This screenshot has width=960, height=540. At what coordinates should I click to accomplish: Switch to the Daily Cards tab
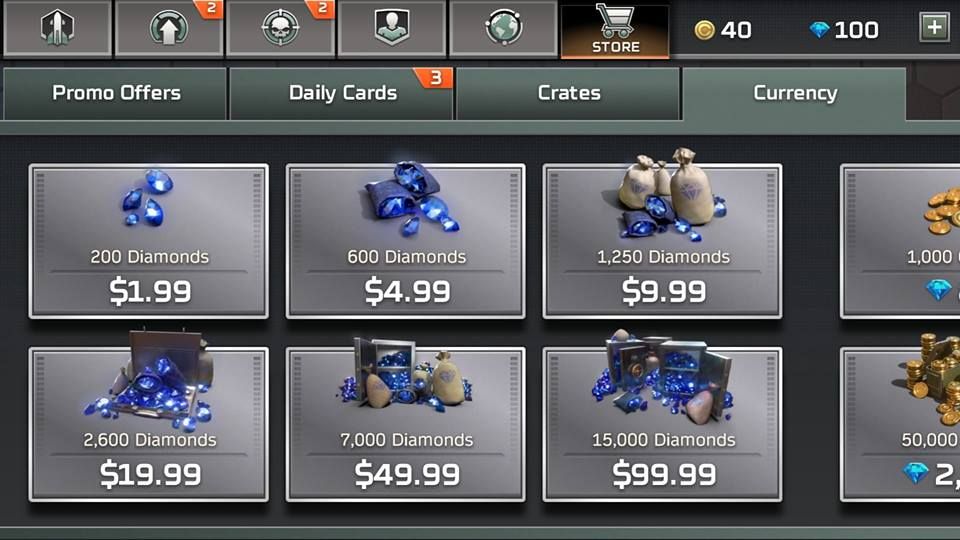coord(342,93)
